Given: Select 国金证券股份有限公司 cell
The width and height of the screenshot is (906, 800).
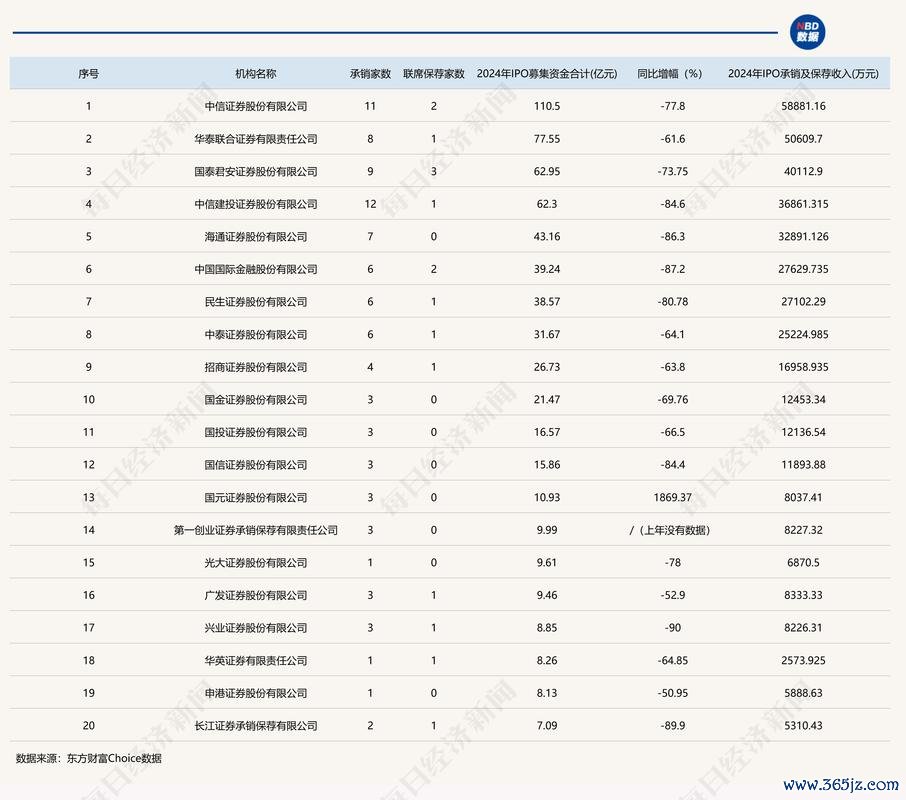Looking at the screenshot, I should click(256, 400).
